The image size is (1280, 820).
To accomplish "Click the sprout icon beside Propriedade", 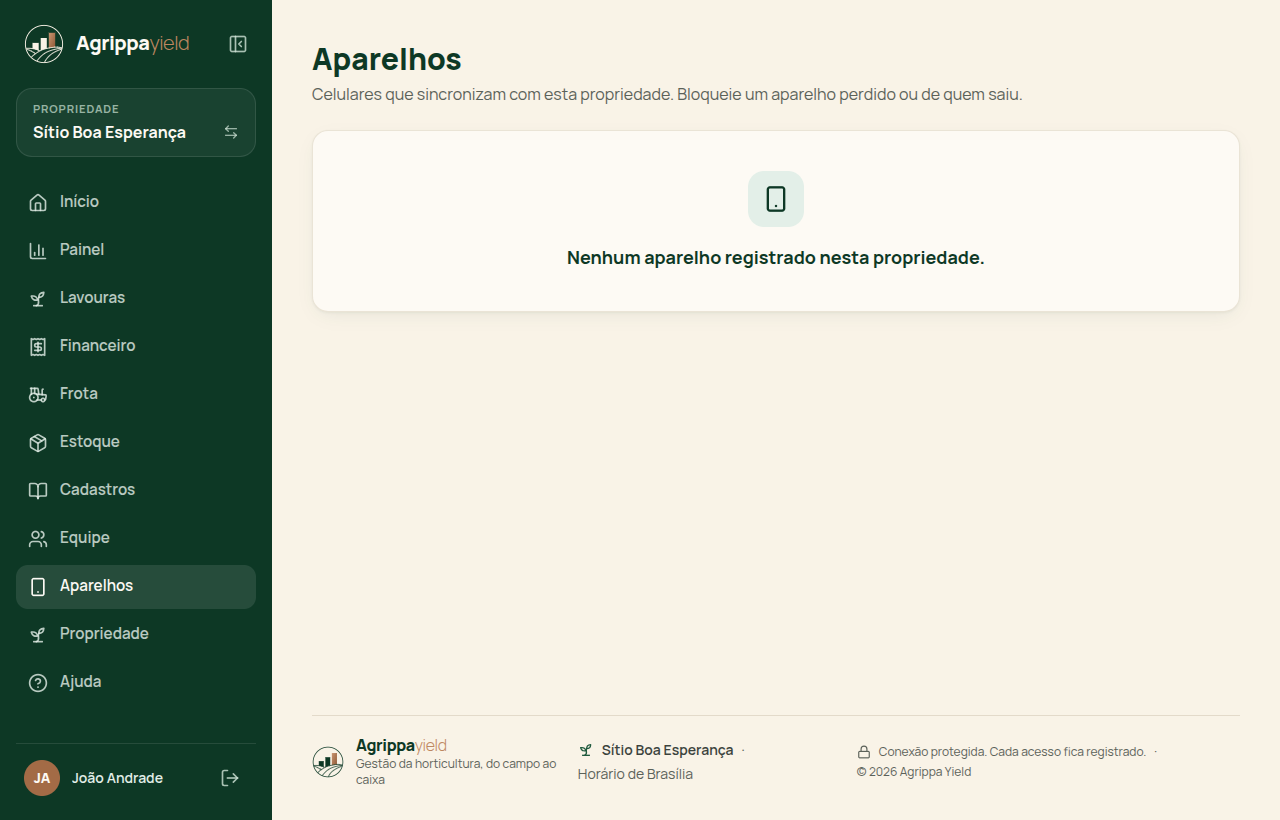I will 38,634.
